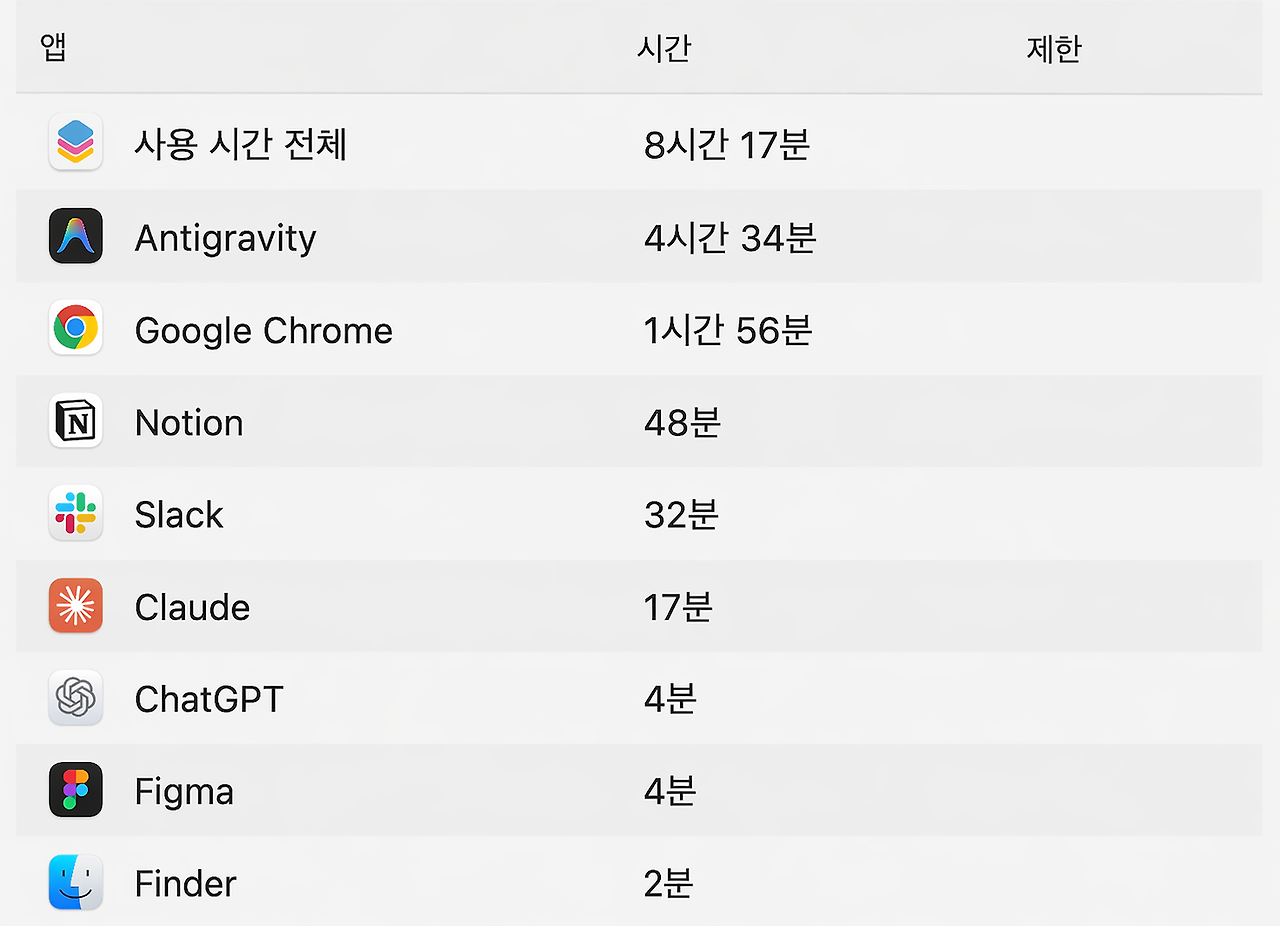Click the 앱 column header
The image size is (1280, 926).
tap(52, 48)
